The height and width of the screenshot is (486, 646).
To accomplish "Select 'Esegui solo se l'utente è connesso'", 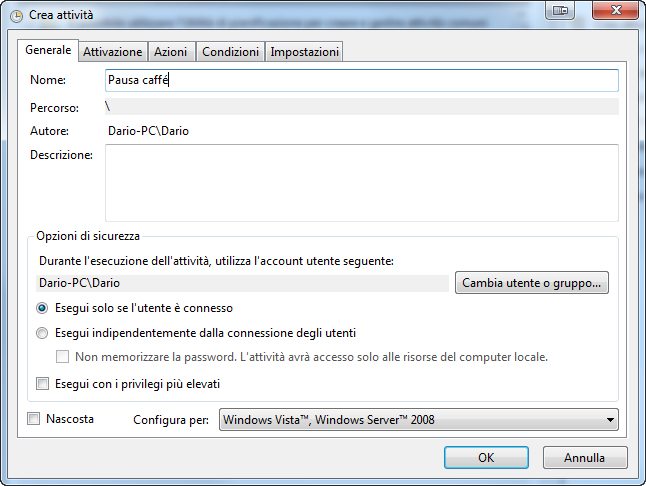I will [42, 308].
